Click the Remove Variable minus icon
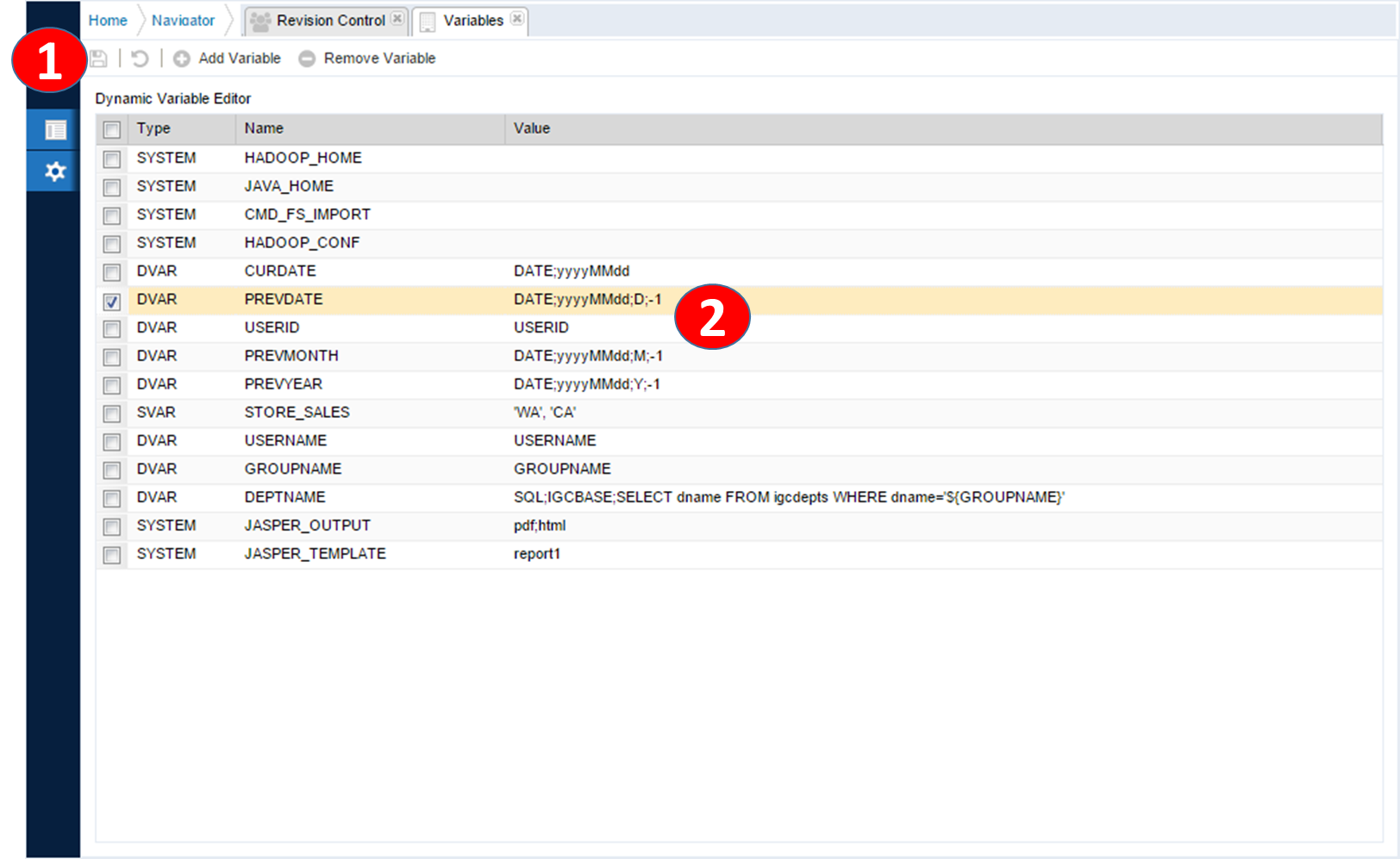1400x859 pixels. point(307,59)
